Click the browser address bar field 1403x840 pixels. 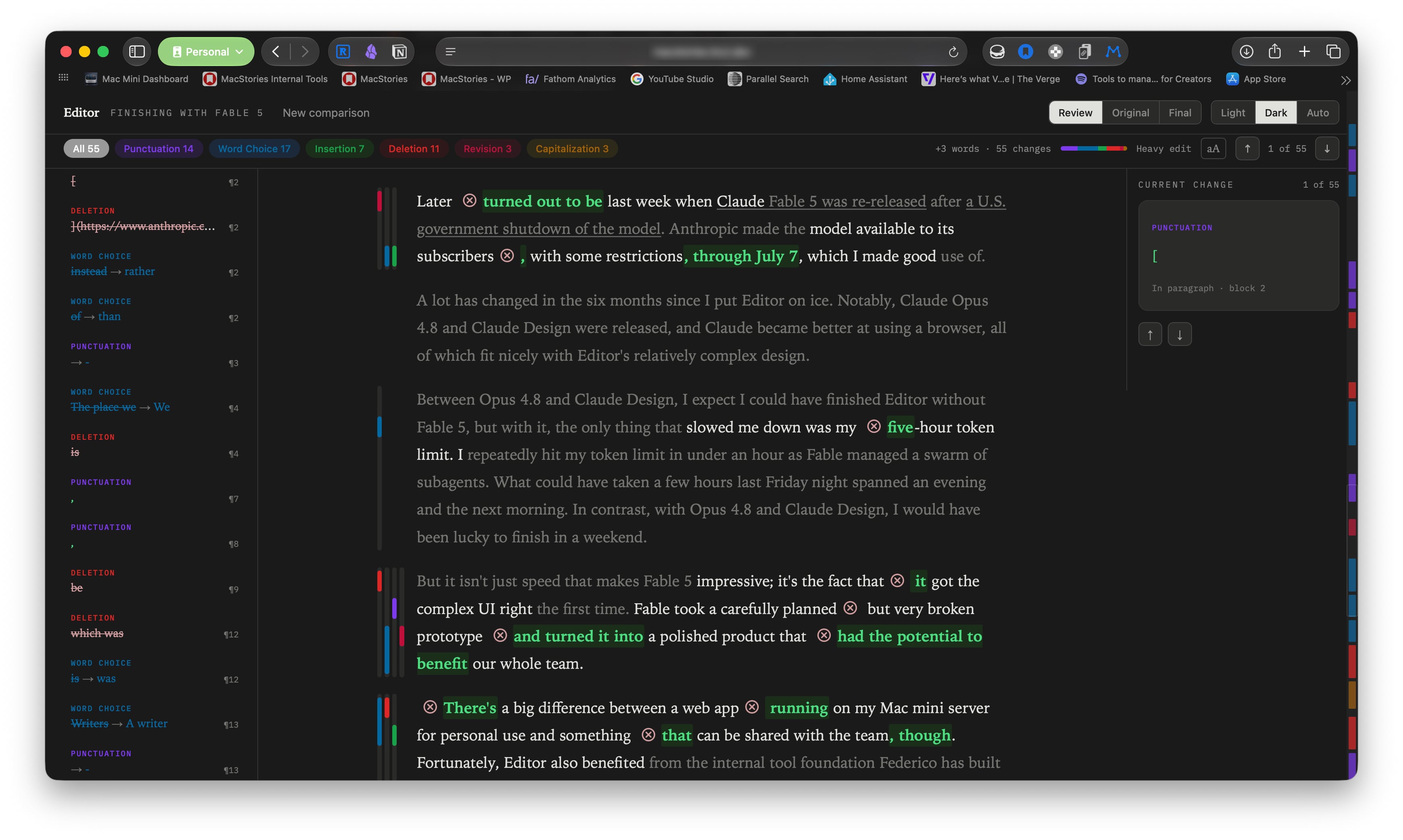coord(701,52)
